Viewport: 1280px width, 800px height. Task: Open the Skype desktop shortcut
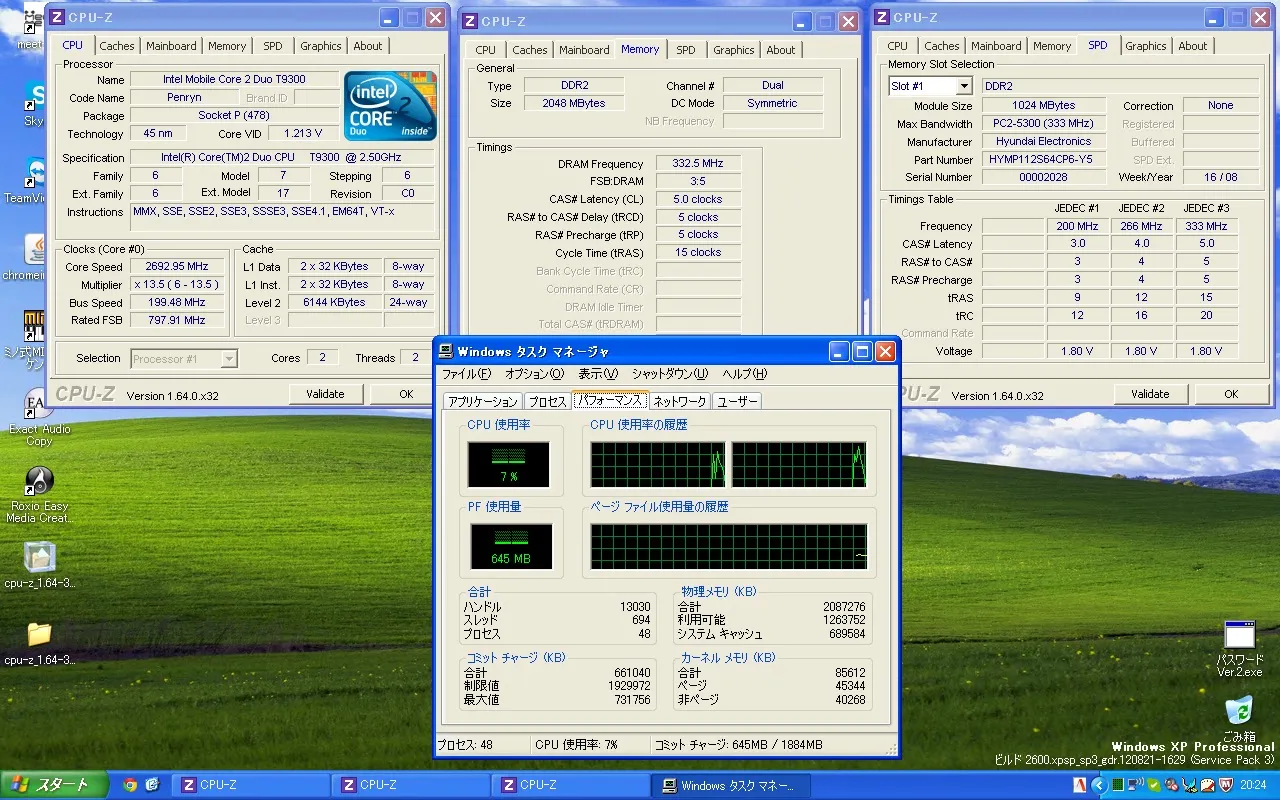point(36,97)
